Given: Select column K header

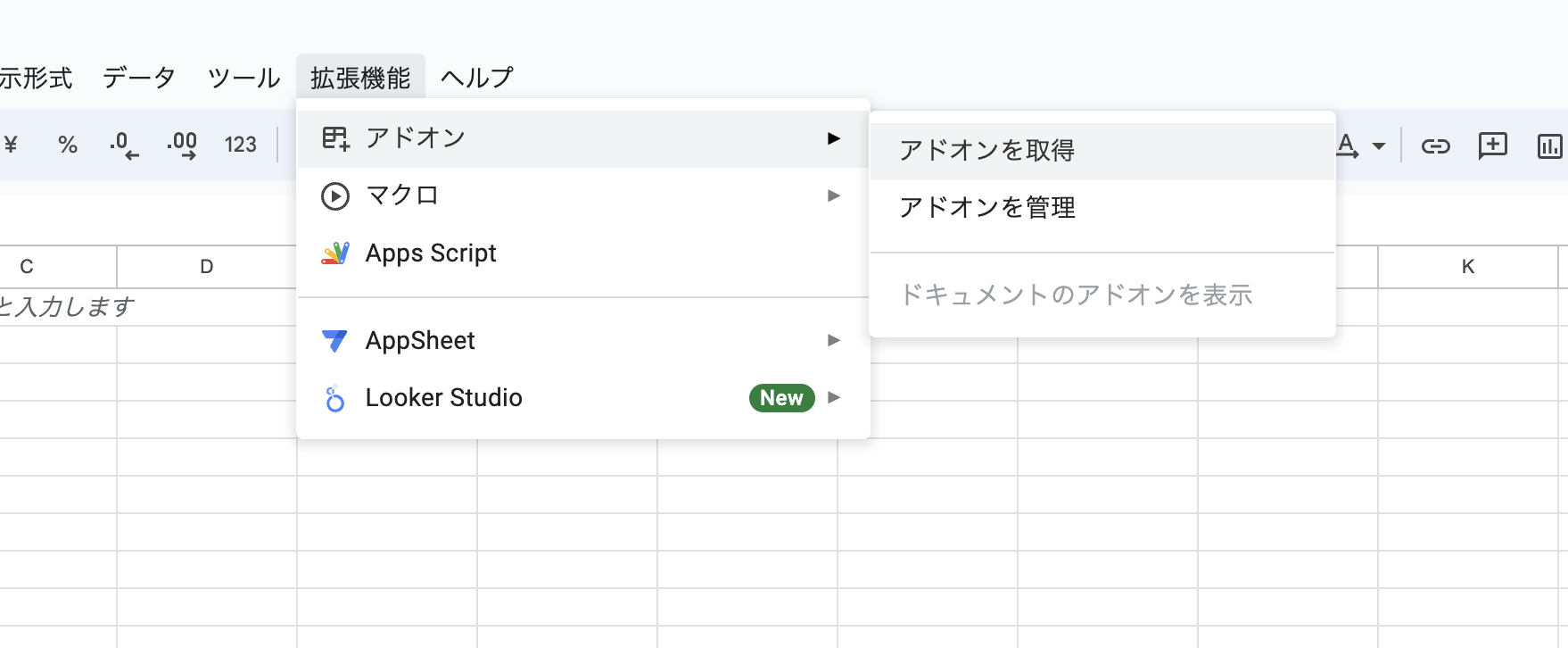Looking at the screenshot, I should tap(1468, 266).
